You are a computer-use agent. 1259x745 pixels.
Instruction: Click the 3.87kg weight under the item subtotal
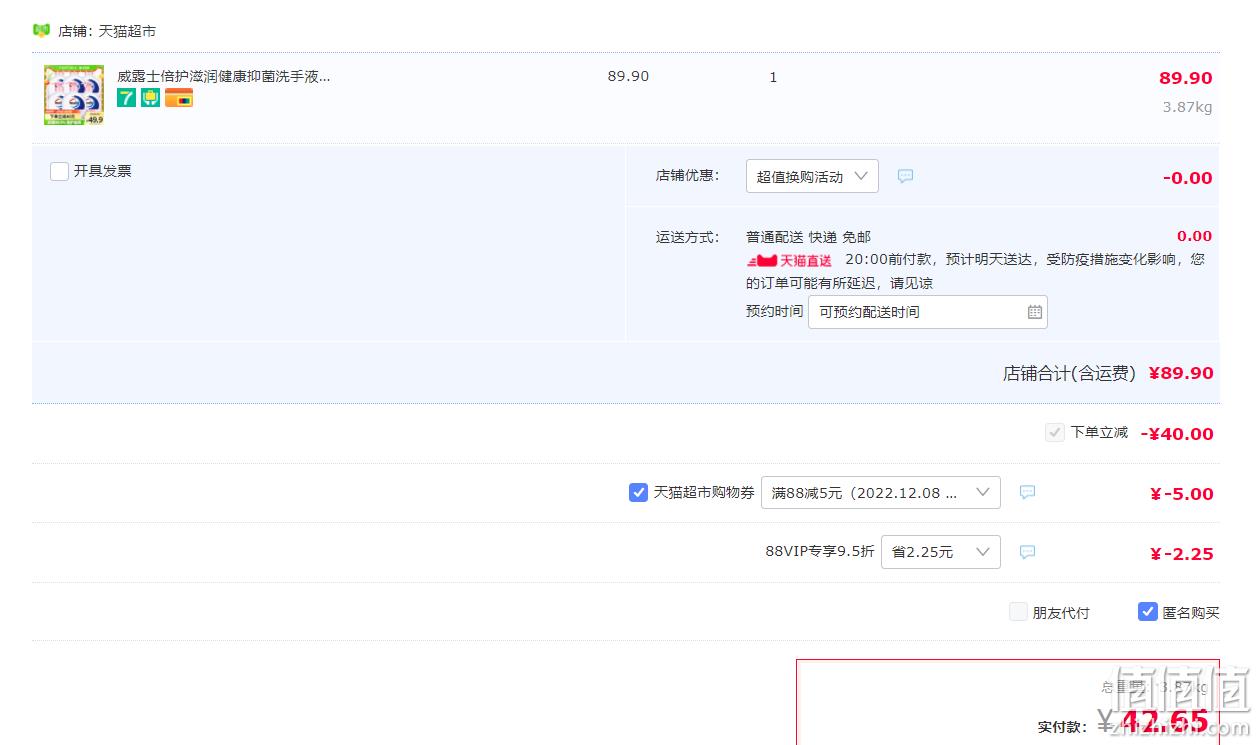coord(1187,107)
